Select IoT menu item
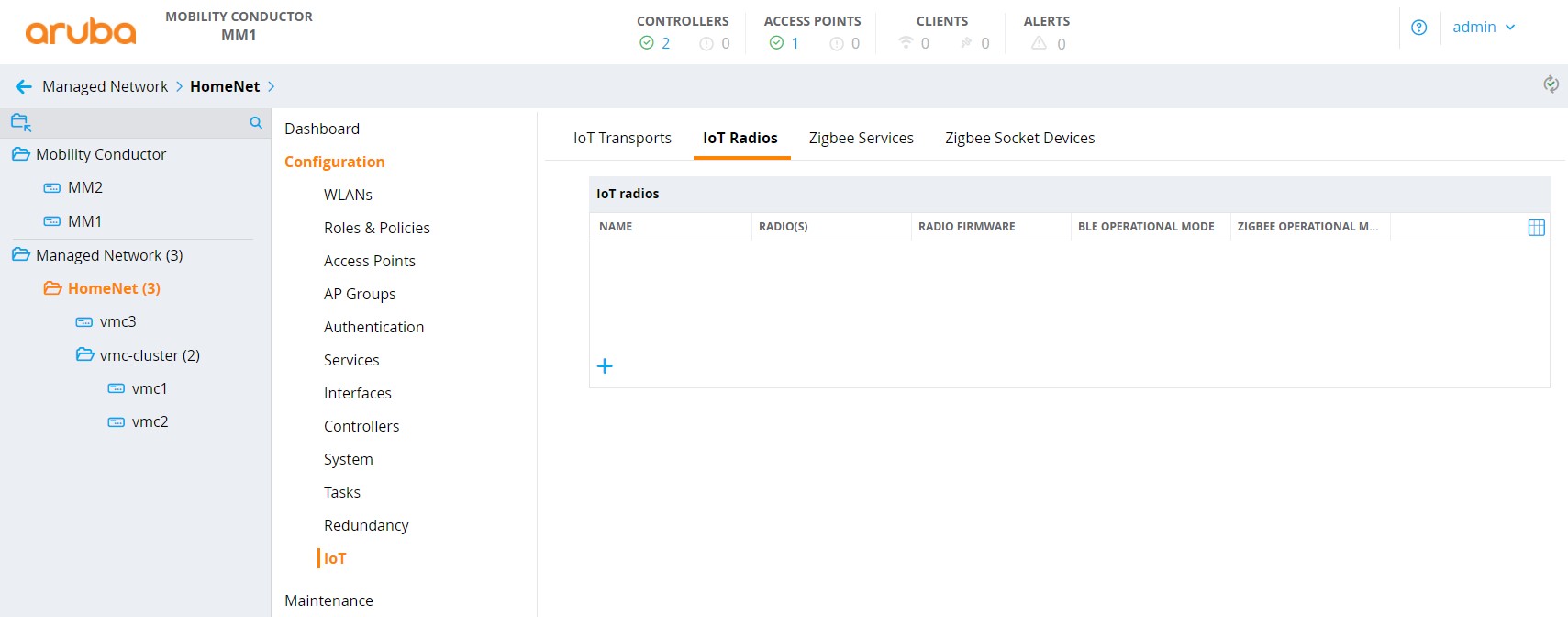The image size is (1568, 617). pos(335,558)
